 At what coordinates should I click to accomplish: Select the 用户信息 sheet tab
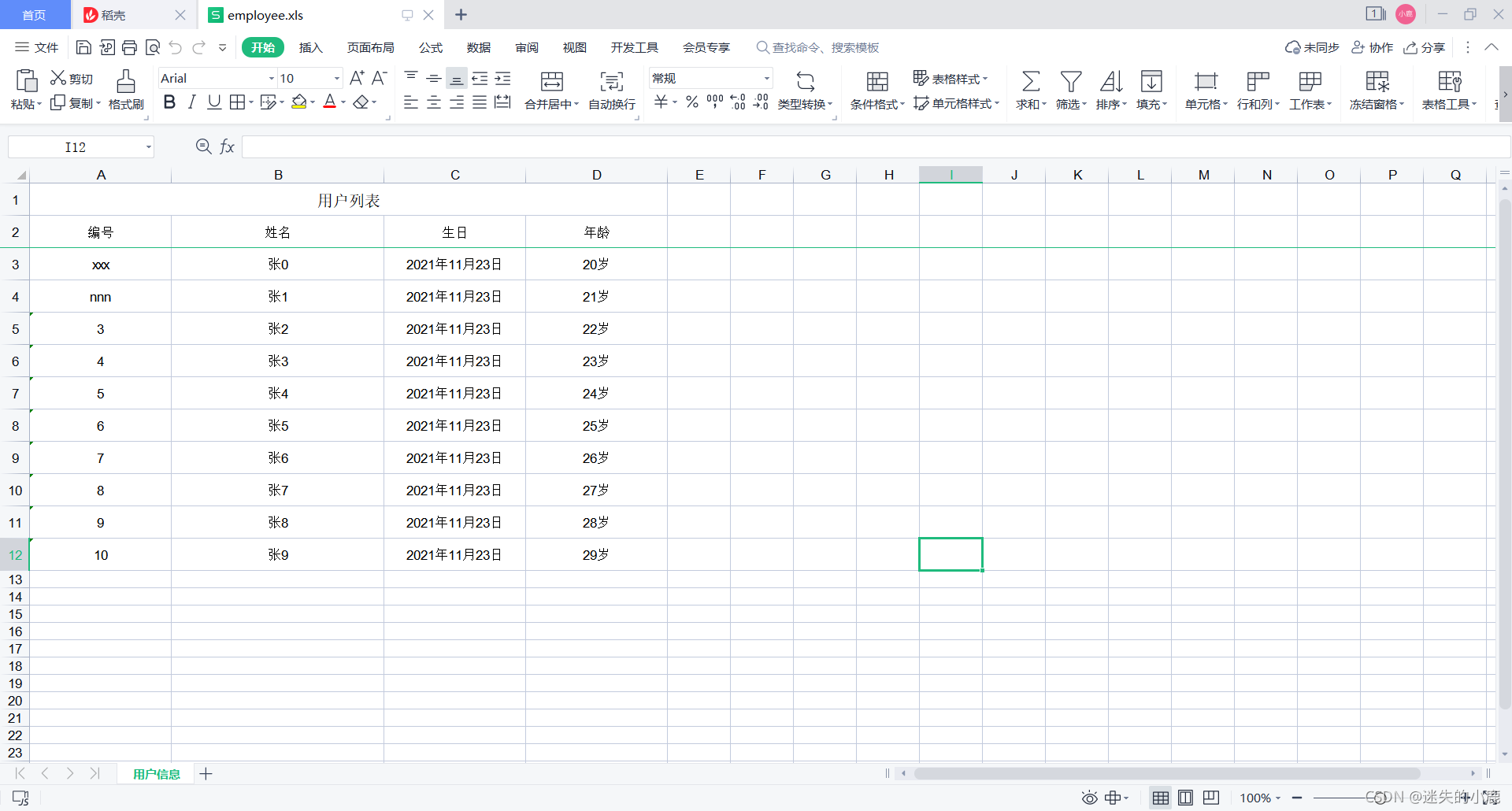point(157,774)
